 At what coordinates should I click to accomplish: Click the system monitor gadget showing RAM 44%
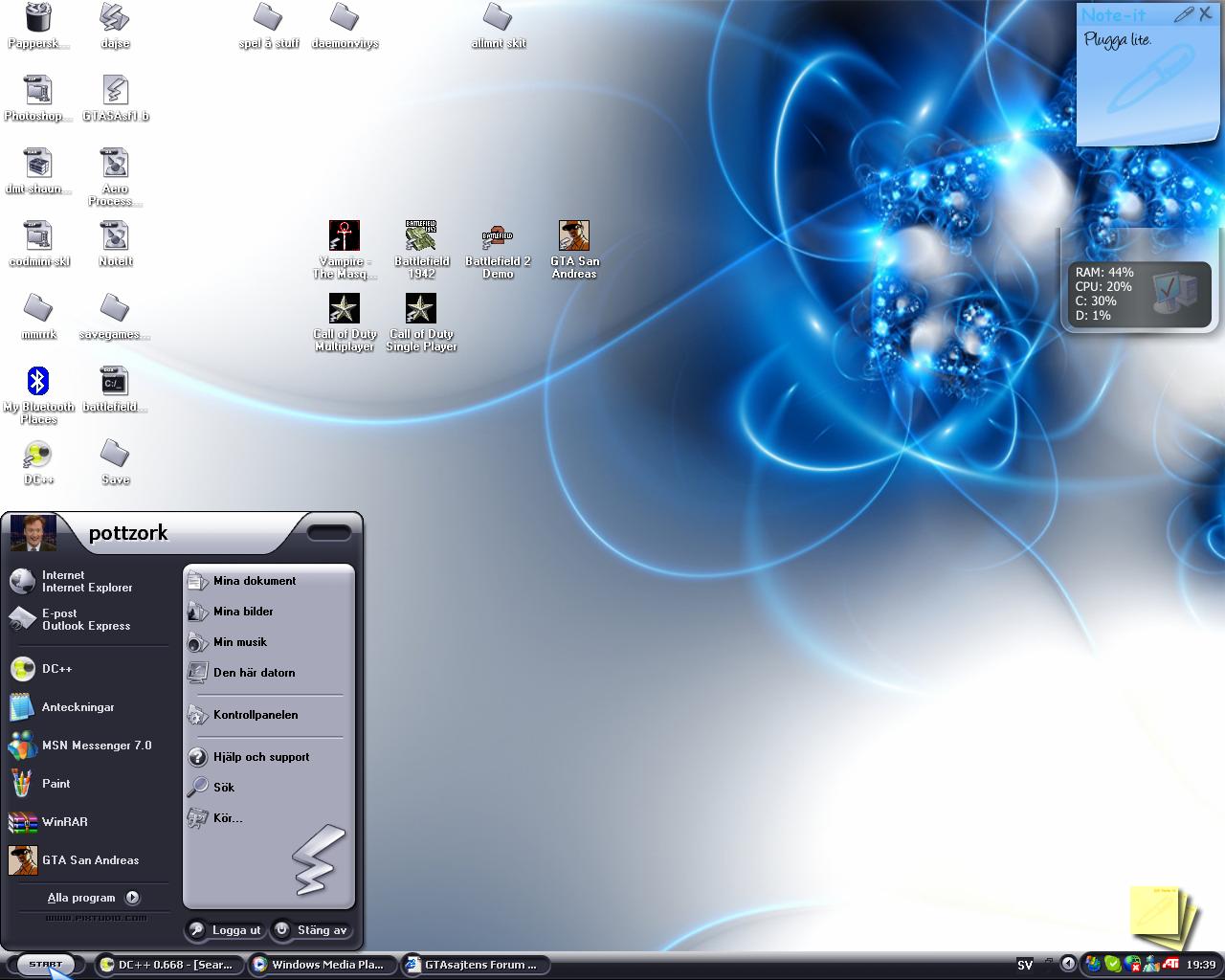tap(1139, 294)
